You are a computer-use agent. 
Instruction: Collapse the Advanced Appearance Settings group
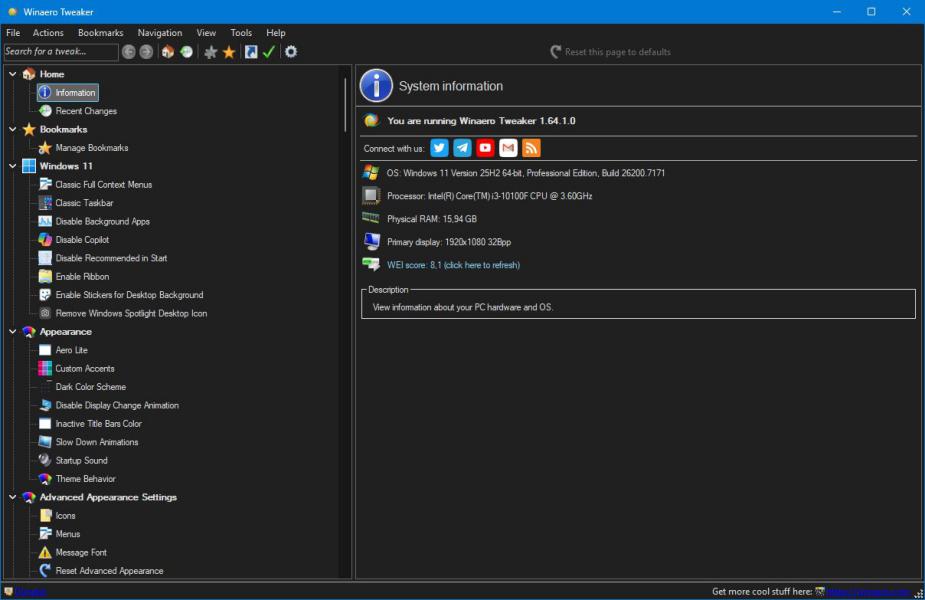pos(12,497)
